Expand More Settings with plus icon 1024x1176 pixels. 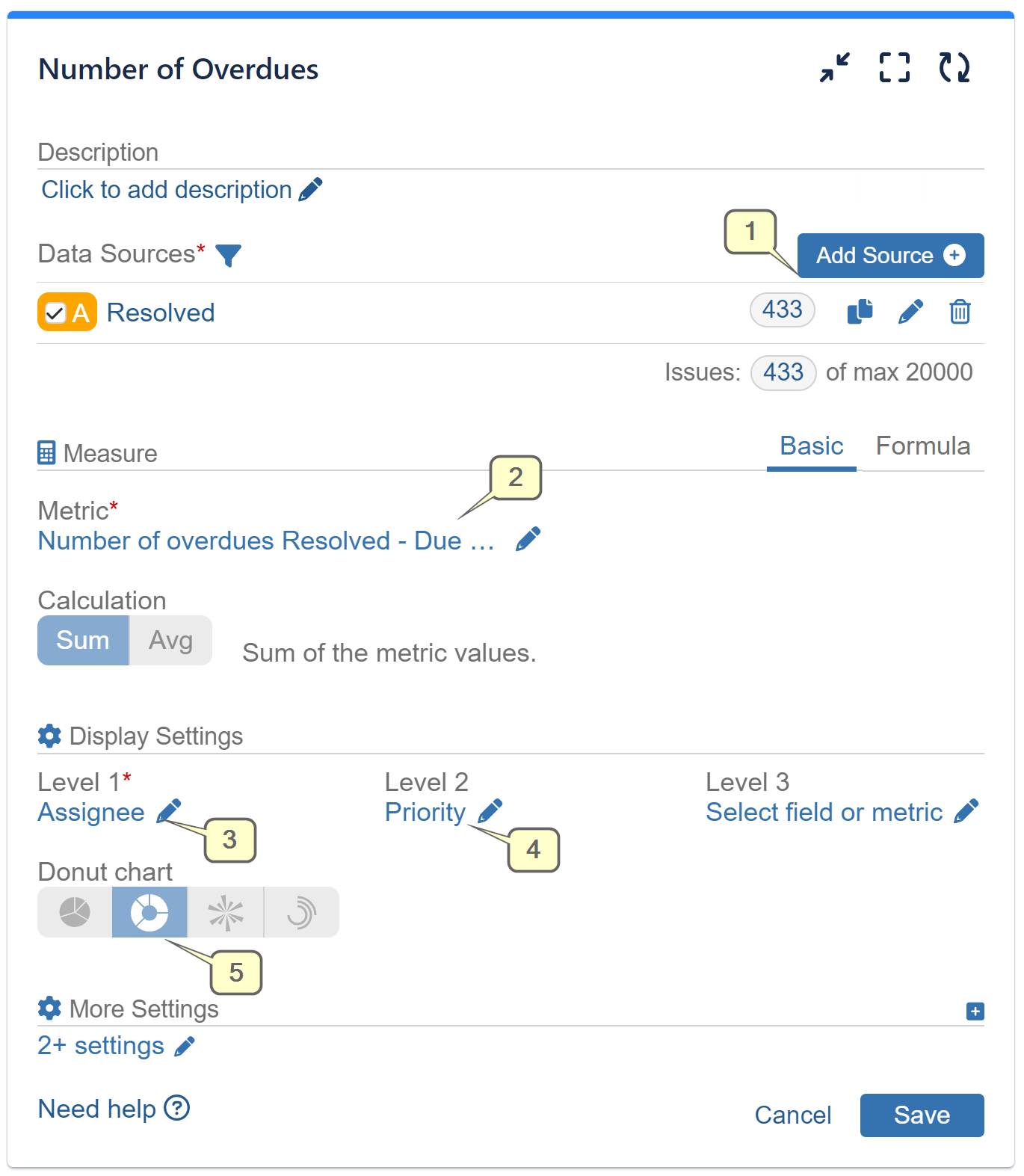point(975,1012)
